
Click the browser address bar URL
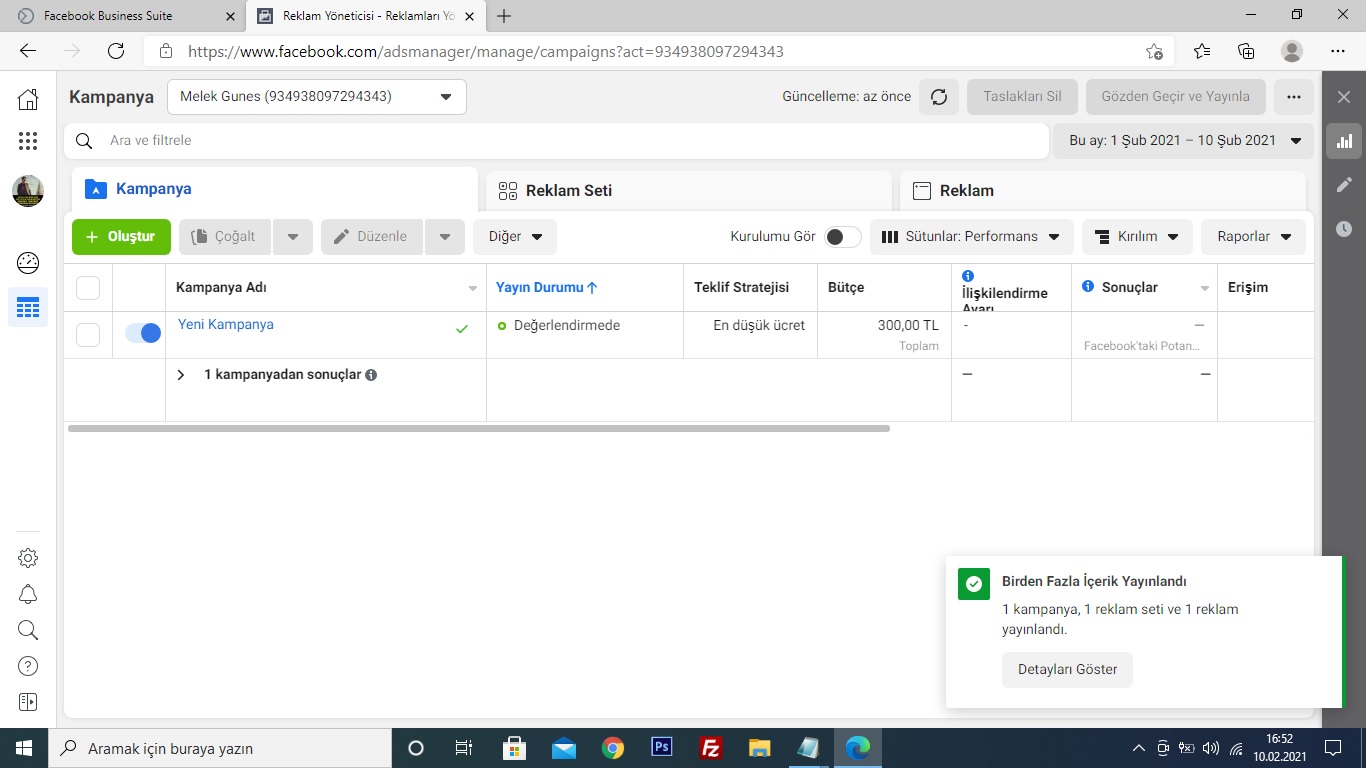486,51
